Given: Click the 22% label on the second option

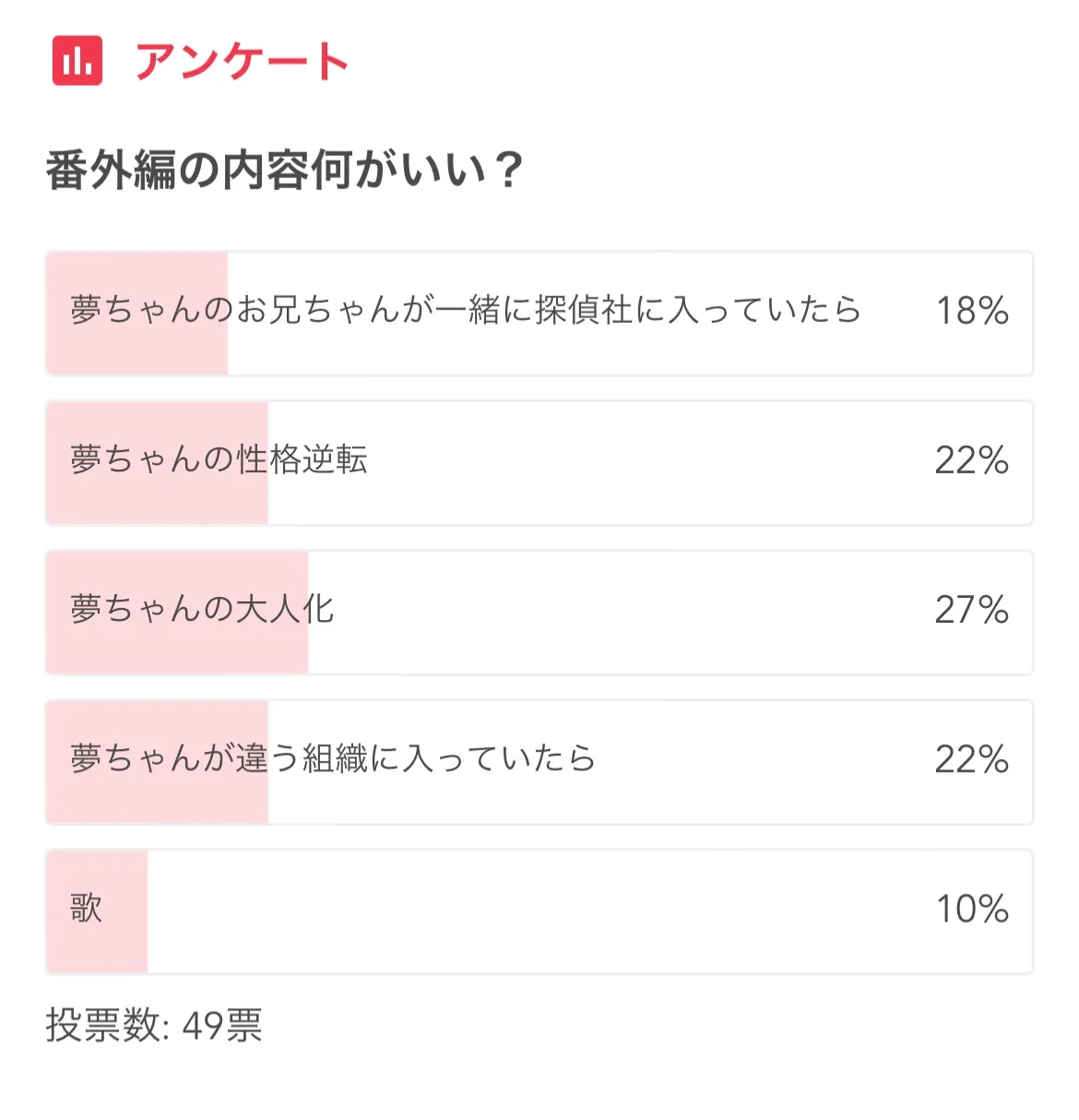Looking at the screenshot, I should coord(970,460).
